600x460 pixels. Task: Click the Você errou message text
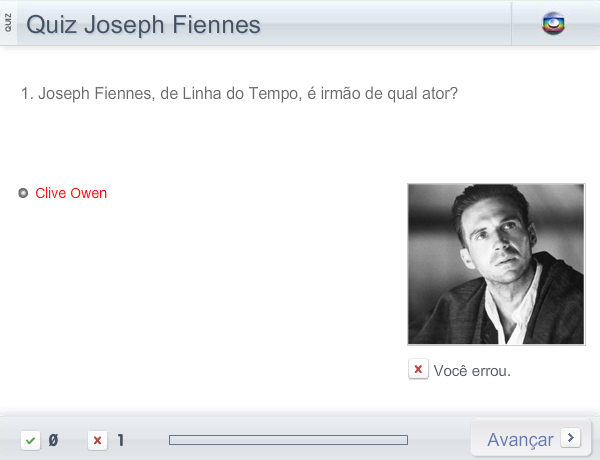(472, 371)
